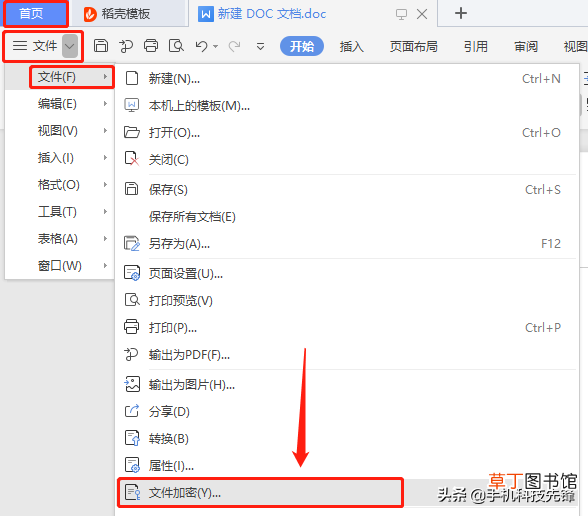Expand the 表格(A) submenu
This screenshot has width=588, height=516.
pos(60,238)
